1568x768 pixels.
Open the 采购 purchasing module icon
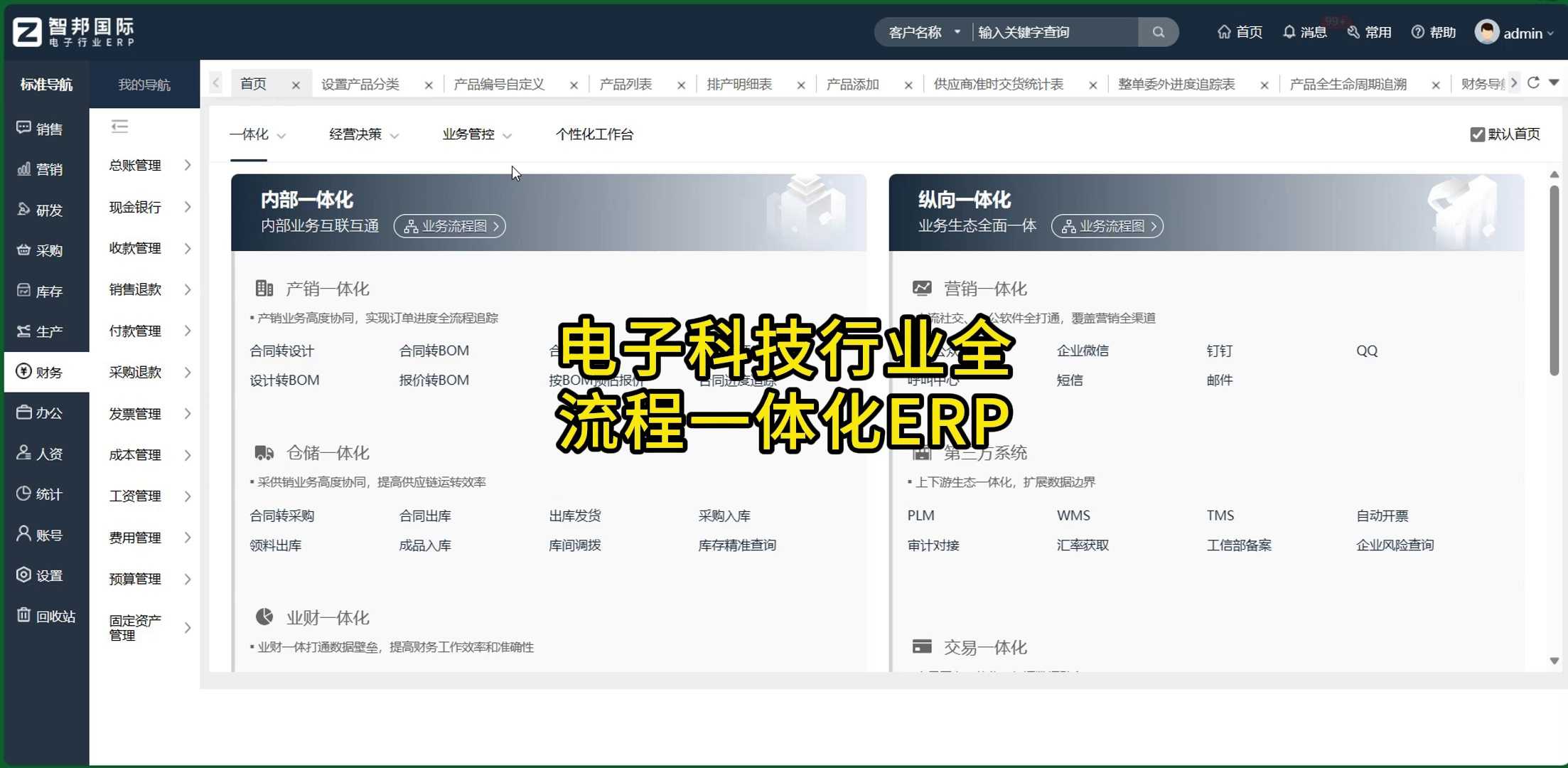pos(23,250)
